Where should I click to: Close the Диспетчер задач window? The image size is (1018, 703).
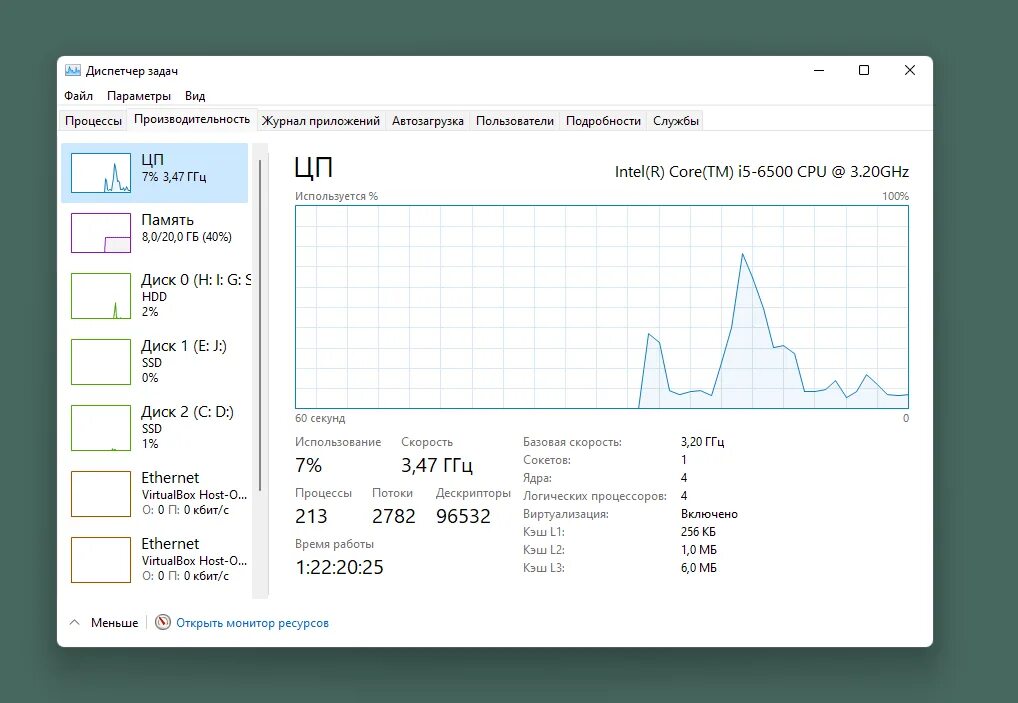point(910,70)
